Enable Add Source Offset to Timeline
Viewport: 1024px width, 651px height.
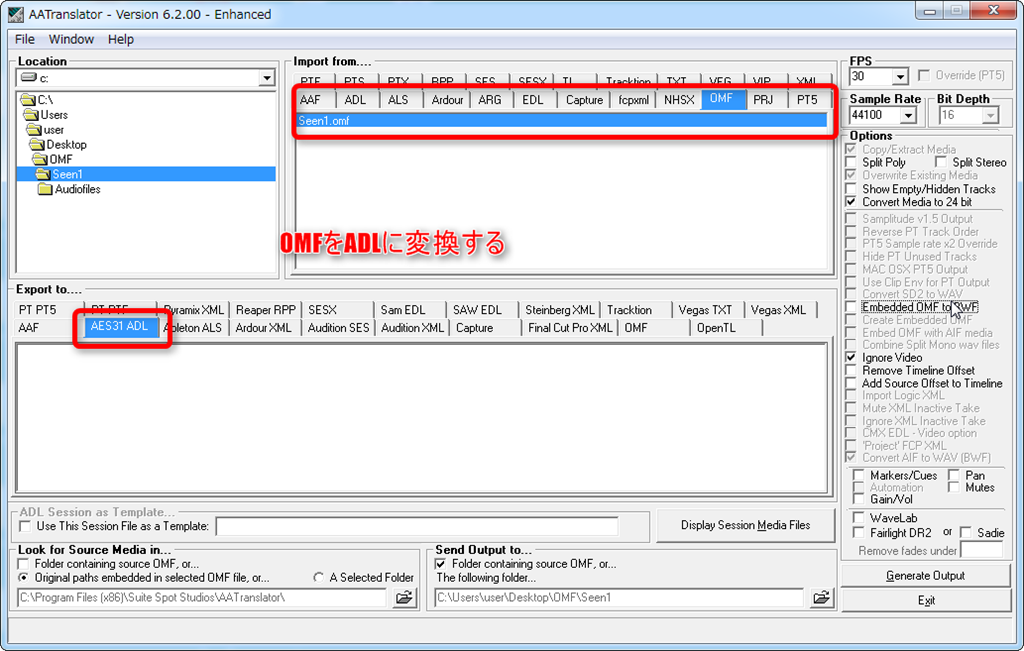[851, 383]
